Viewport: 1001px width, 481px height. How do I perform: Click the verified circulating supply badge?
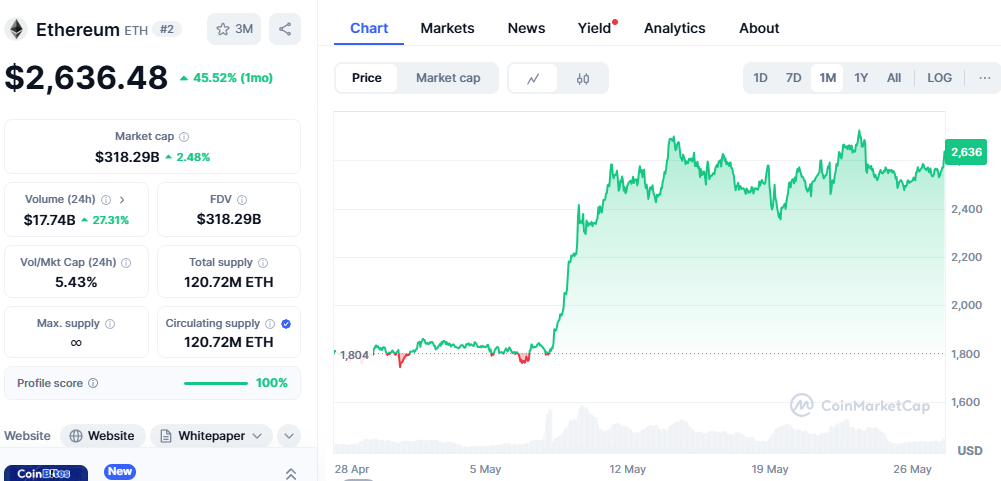click(286, 324)
